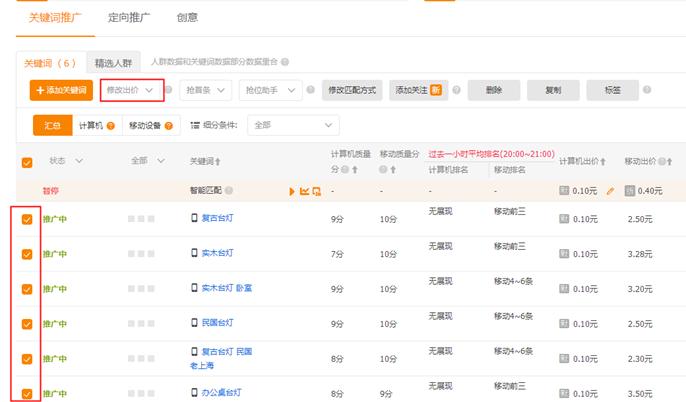Image resolution: width=686 pixels, height=402 pixels.
Task: Select the 计算机 device view tab
Action: (x=97, y=126)
